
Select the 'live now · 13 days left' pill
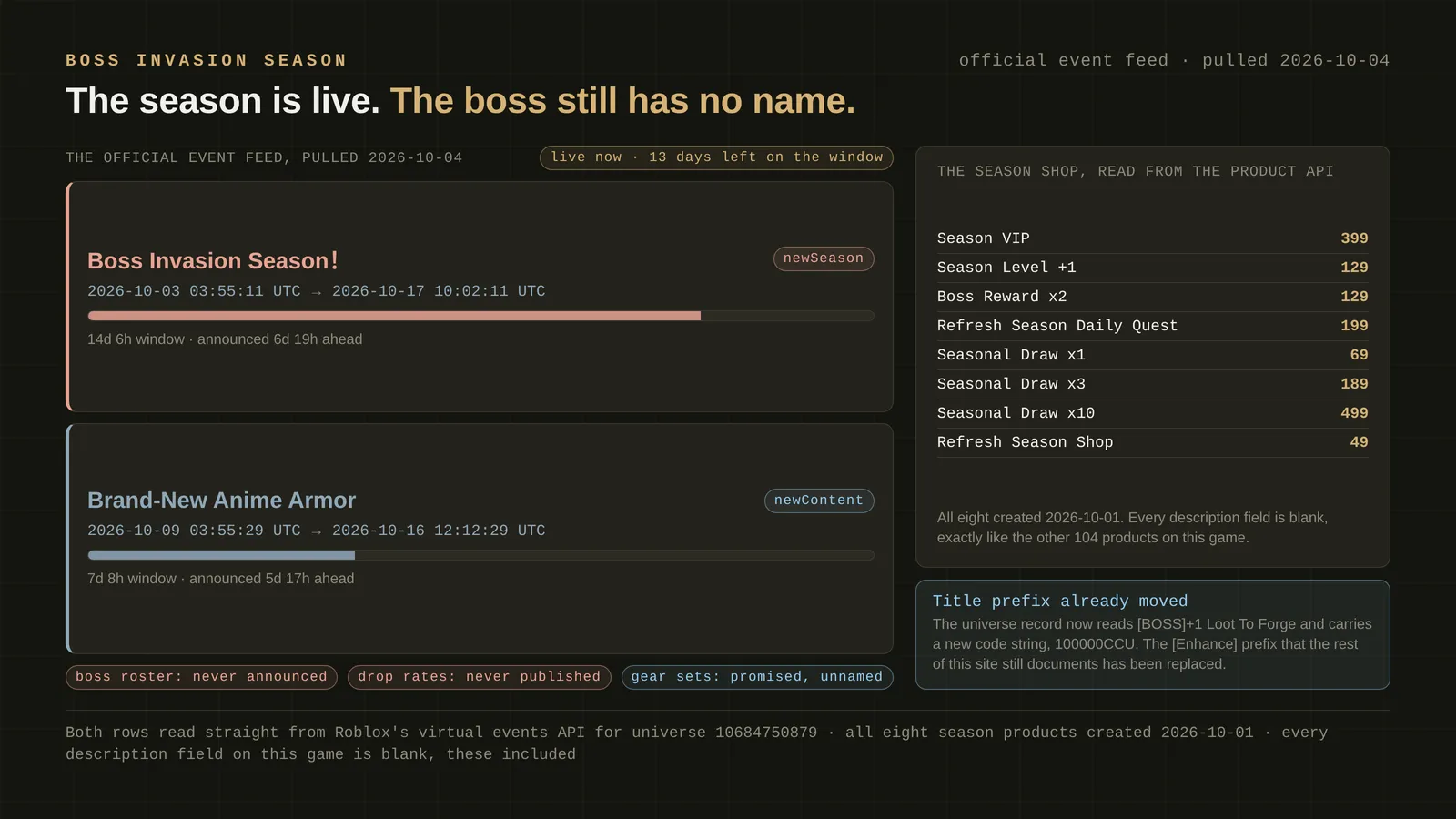click(716, 157)
